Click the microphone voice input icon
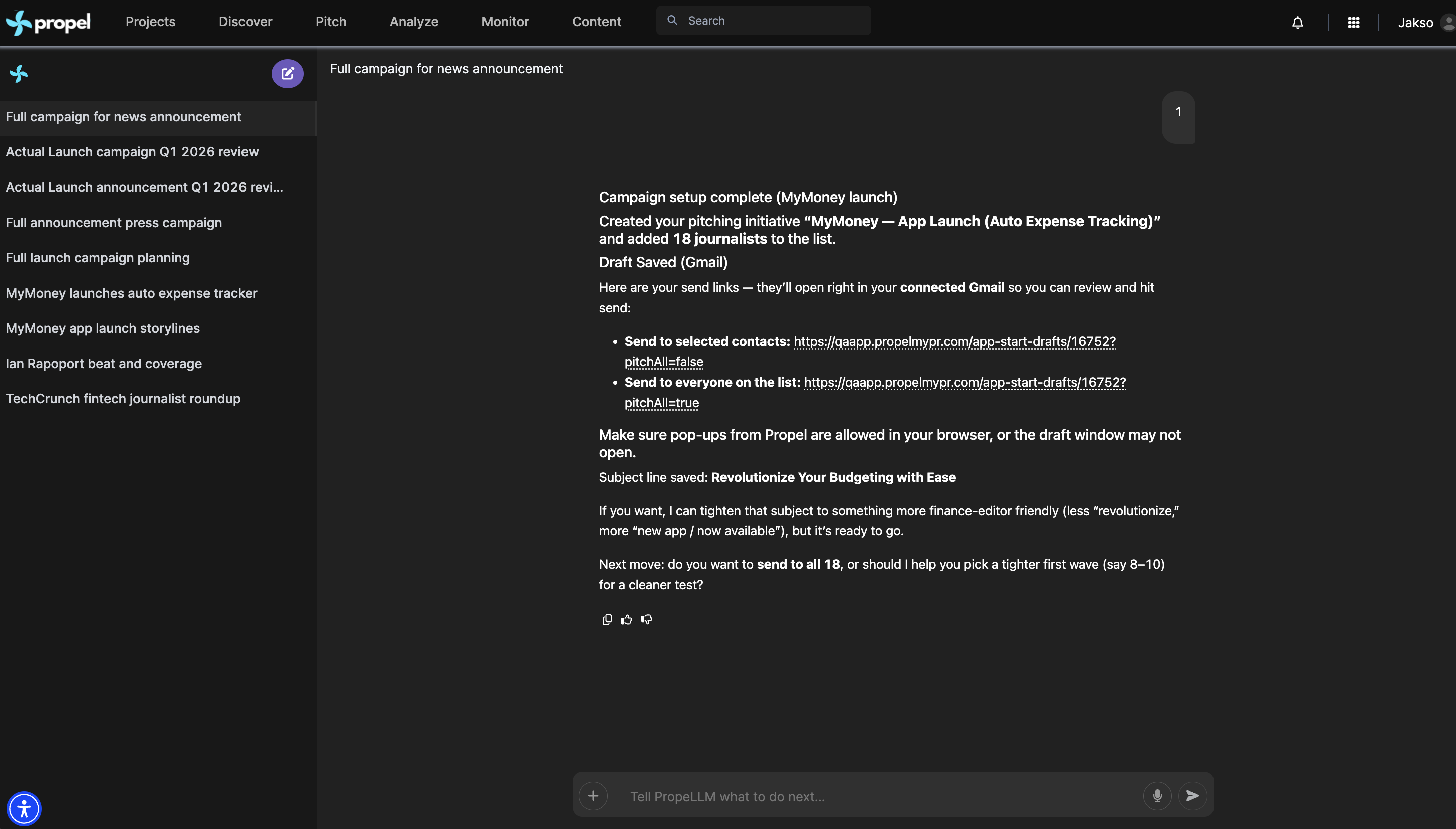The image size is (1456, 829). coord(1157,795)
